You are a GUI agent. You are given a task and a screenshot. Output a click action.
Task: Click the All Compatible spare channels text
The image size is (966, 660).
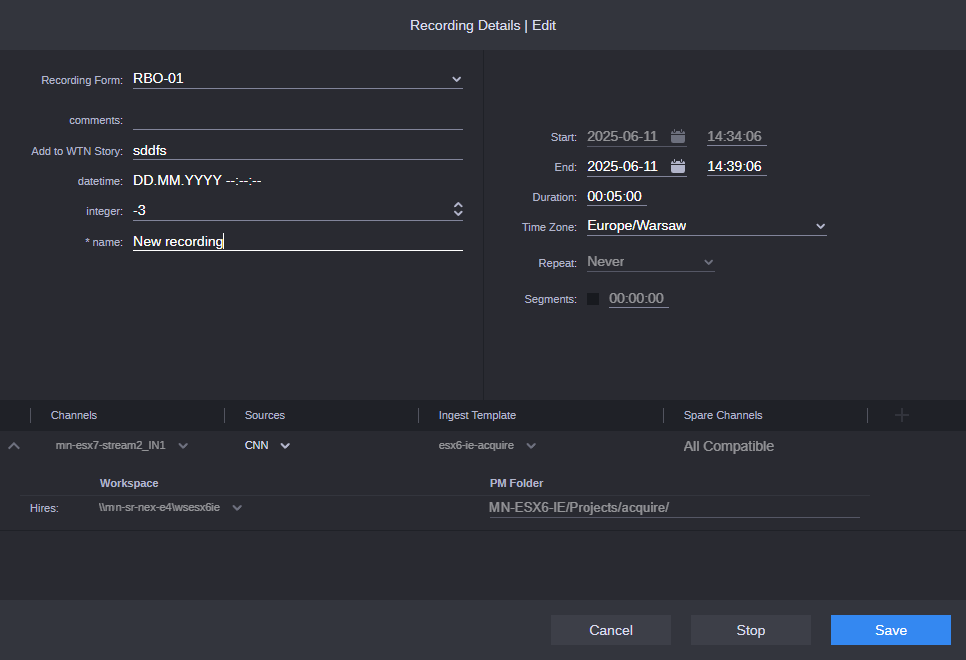click(729, 446)
